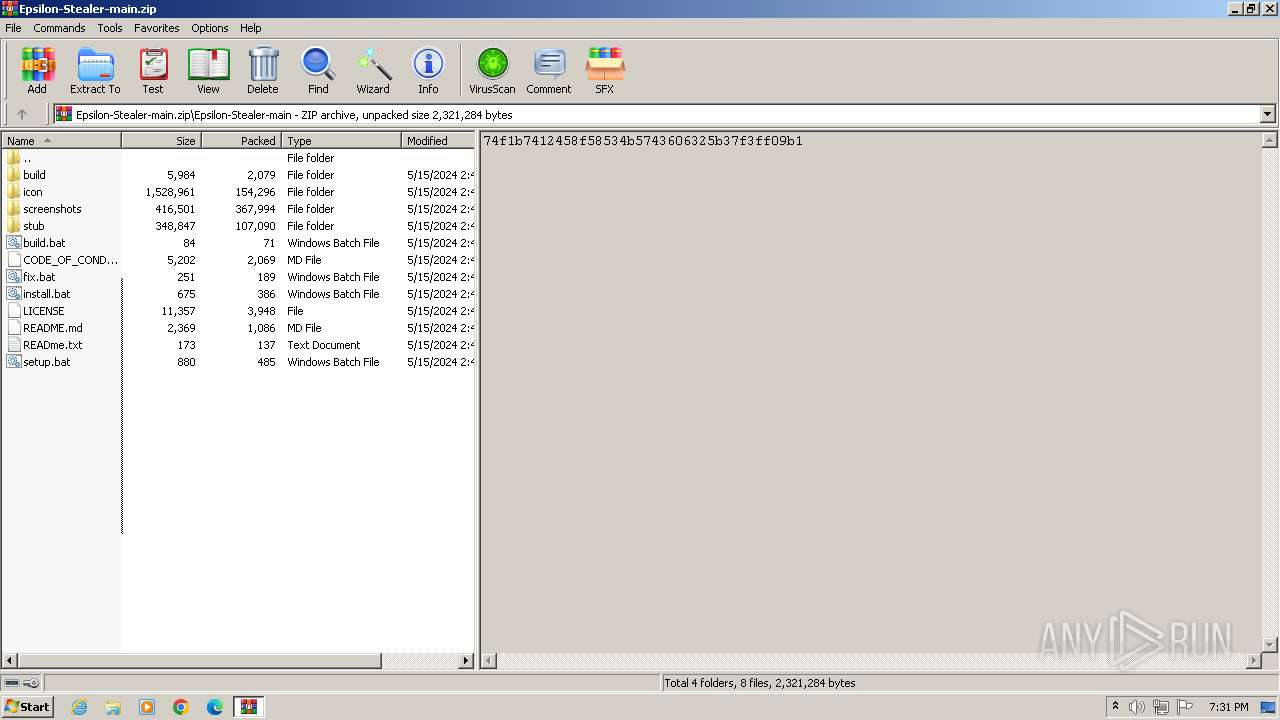Go up one folder level arrow
1280x720 pixels.
(22, 114)
